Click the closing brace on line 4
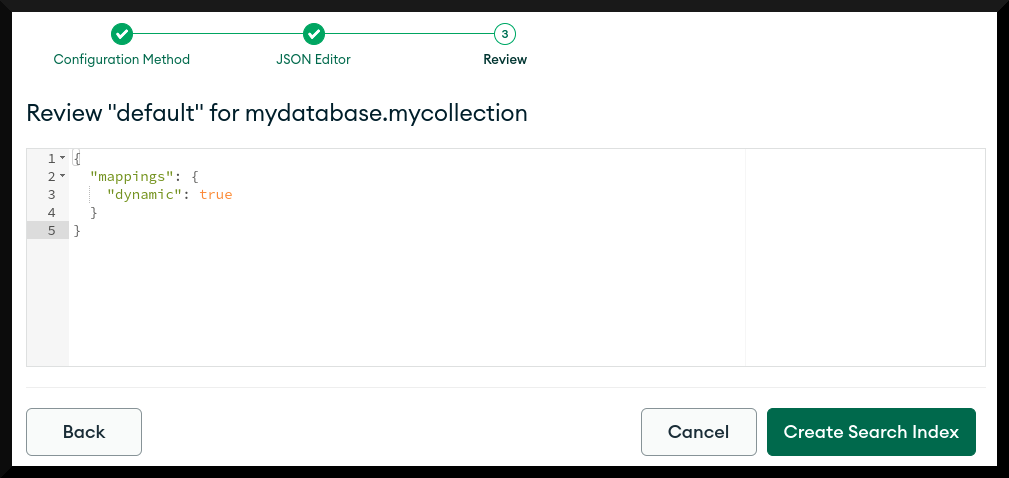Screen dimensions: 1009x478 [x=94, y=212]
